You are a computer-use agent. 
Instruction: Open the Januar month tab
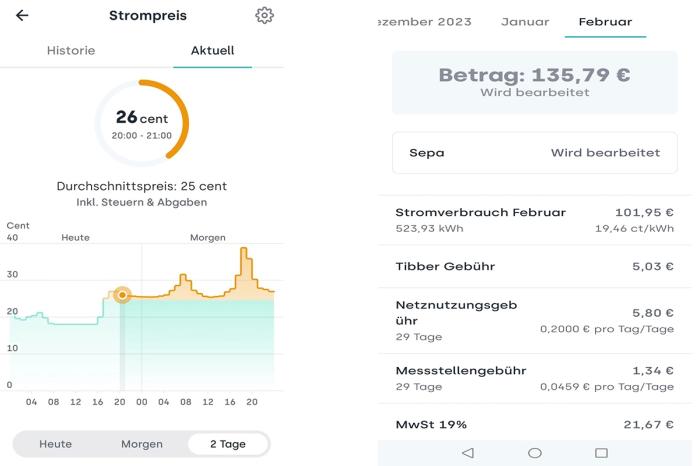pos(525,22)
